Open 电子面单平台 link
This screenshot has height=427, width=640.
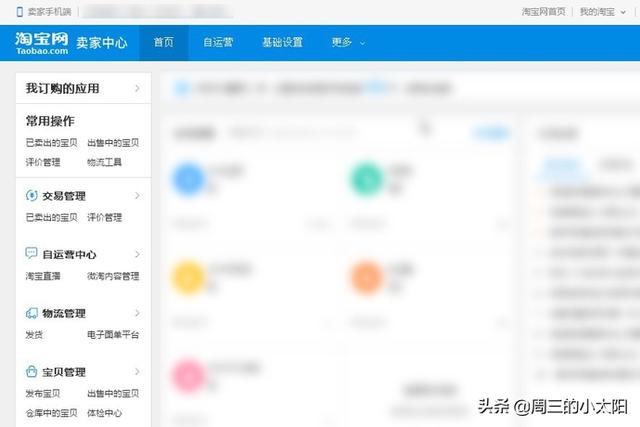click(x=113, y=335)
